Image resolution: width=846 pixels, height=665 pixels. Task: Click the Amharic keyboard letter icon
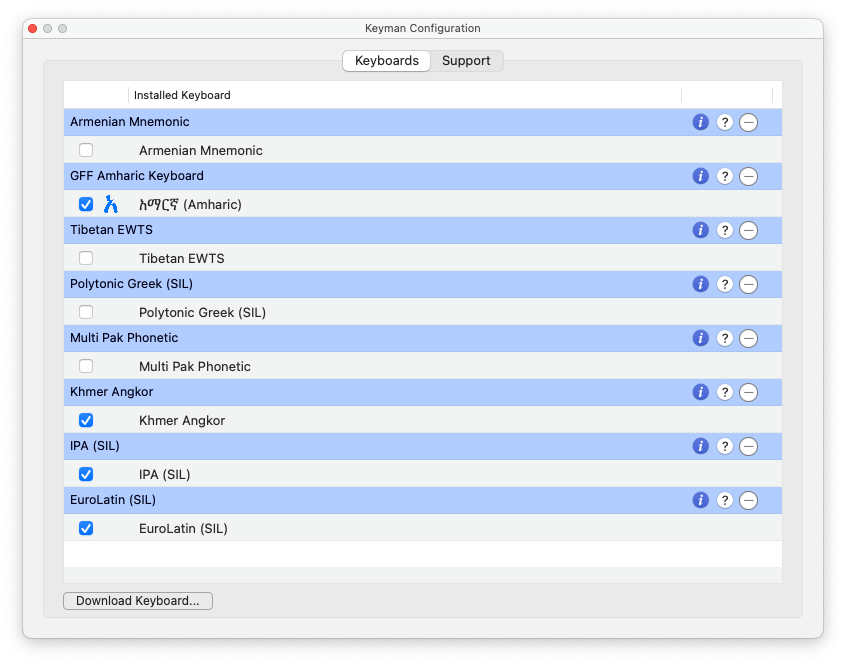tap(111, 204)
